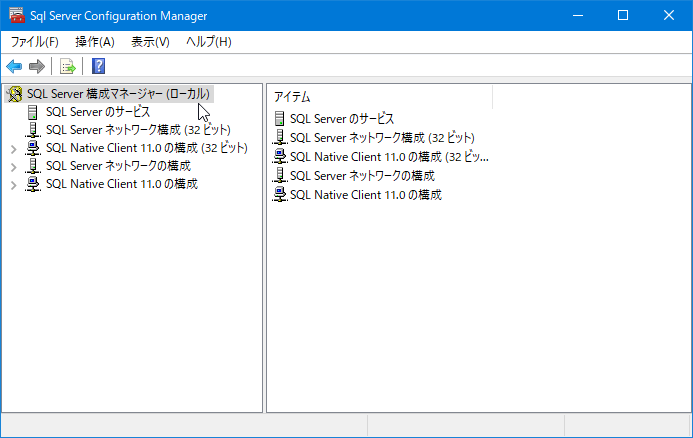
Task: Click the Export List toolbar icon
Action: pyautogui.click(x=67, y=67)
